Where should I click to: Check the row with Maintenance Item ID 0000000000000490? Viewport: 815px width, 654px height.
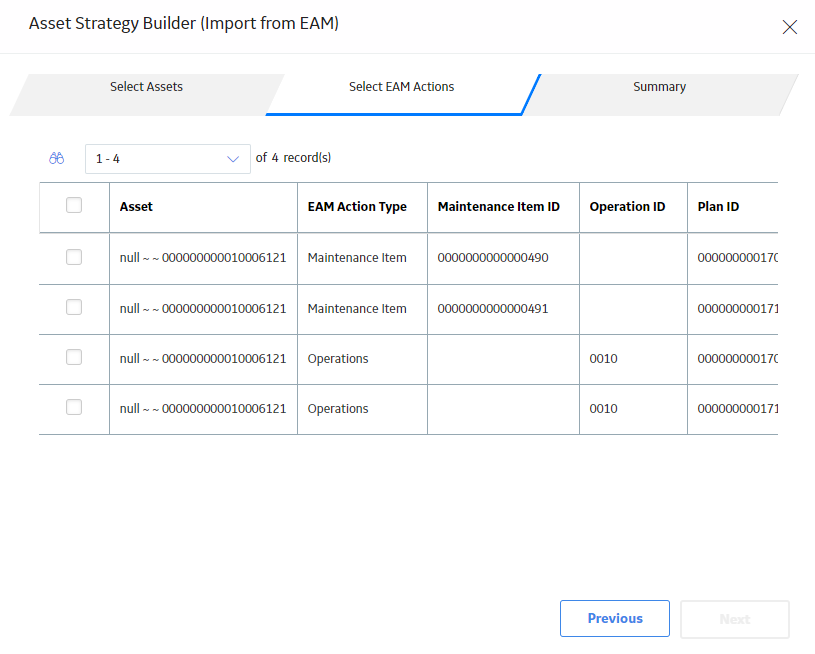tap(74, 257)
